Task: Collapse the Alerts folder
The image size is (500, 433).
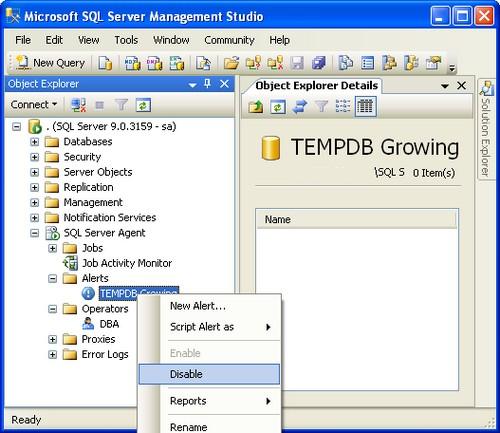Action: pyautogui.click(x=52, y=279)
